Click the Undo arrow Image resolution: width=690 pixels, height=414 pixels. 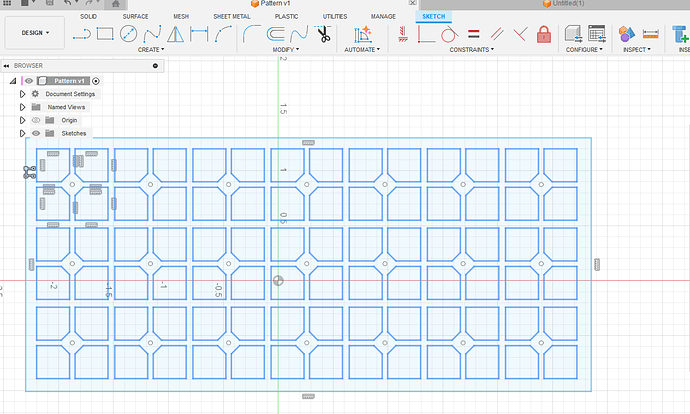[68, 3]
